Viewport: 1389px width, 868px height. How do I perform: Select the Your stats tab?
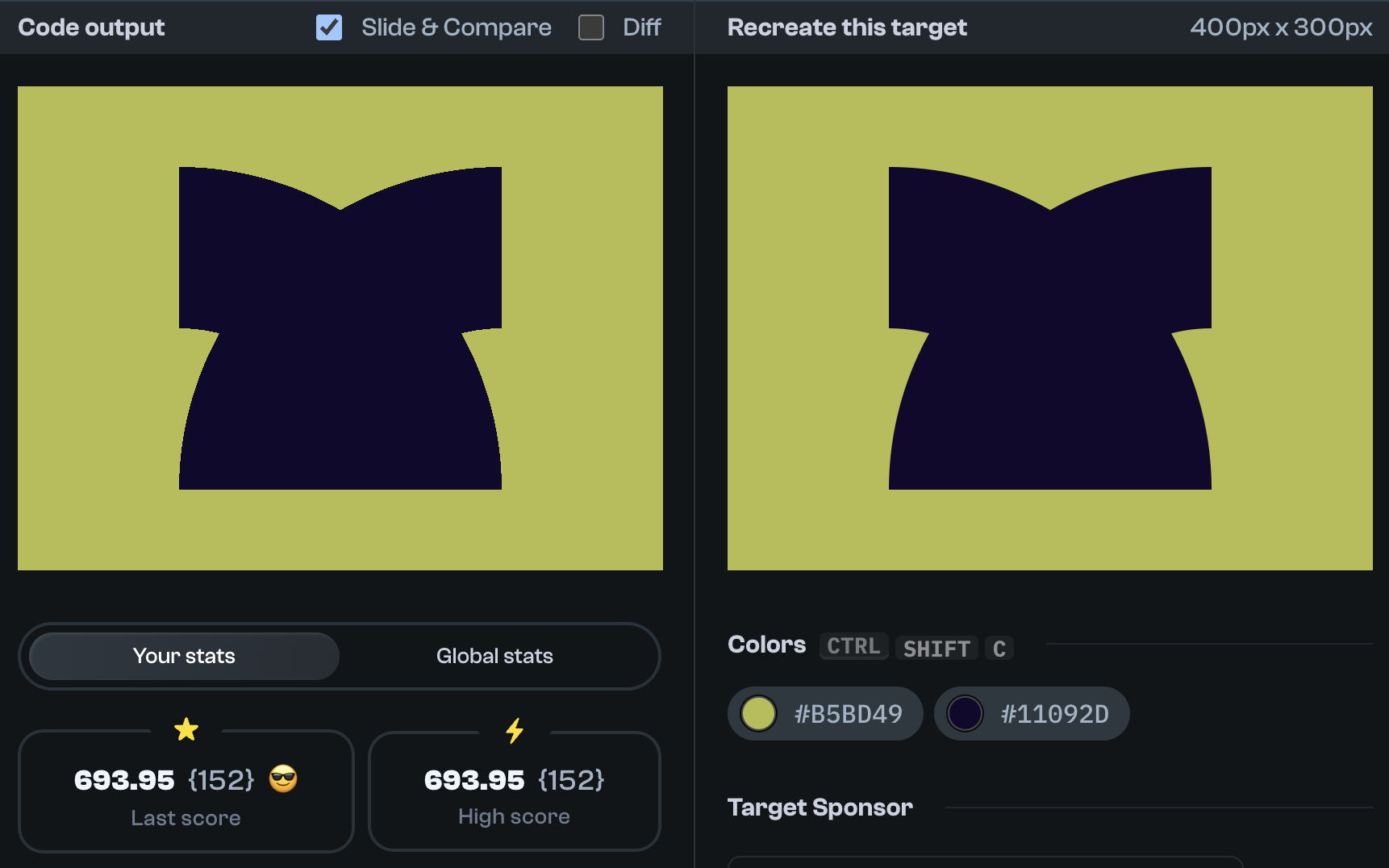pos(184,656)
